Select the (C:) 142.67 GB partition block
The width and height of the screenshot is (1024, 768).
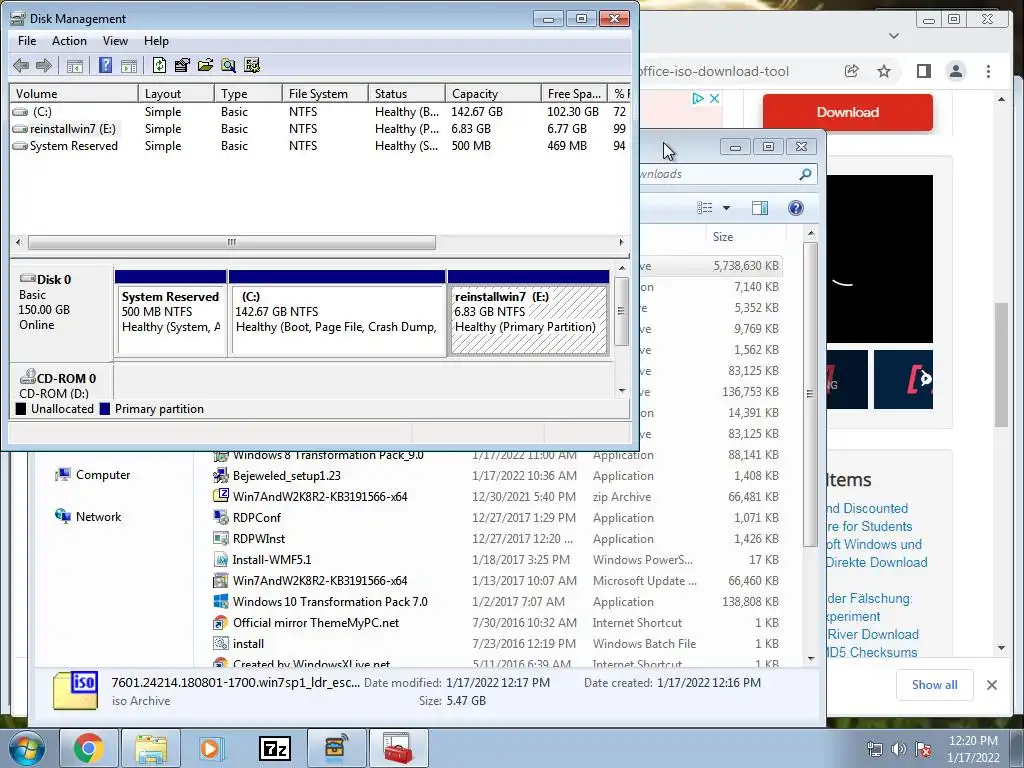pyautogui.click(x=337, y=313)
